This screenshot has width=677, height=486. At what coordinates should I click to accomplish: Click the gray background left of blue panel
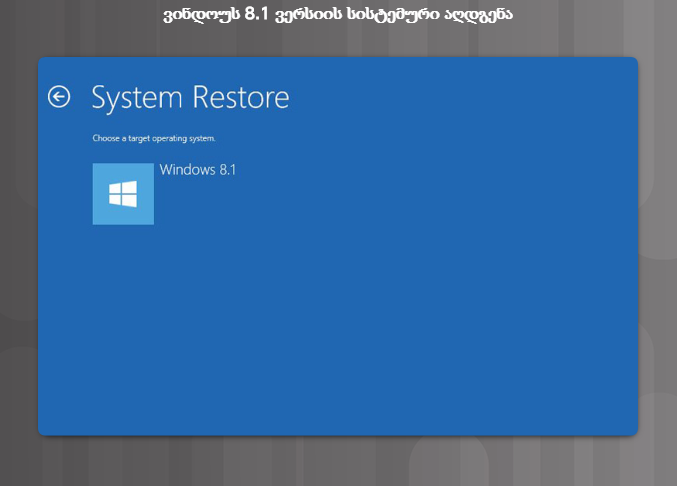pyautogui.click(x=18, y=250)
